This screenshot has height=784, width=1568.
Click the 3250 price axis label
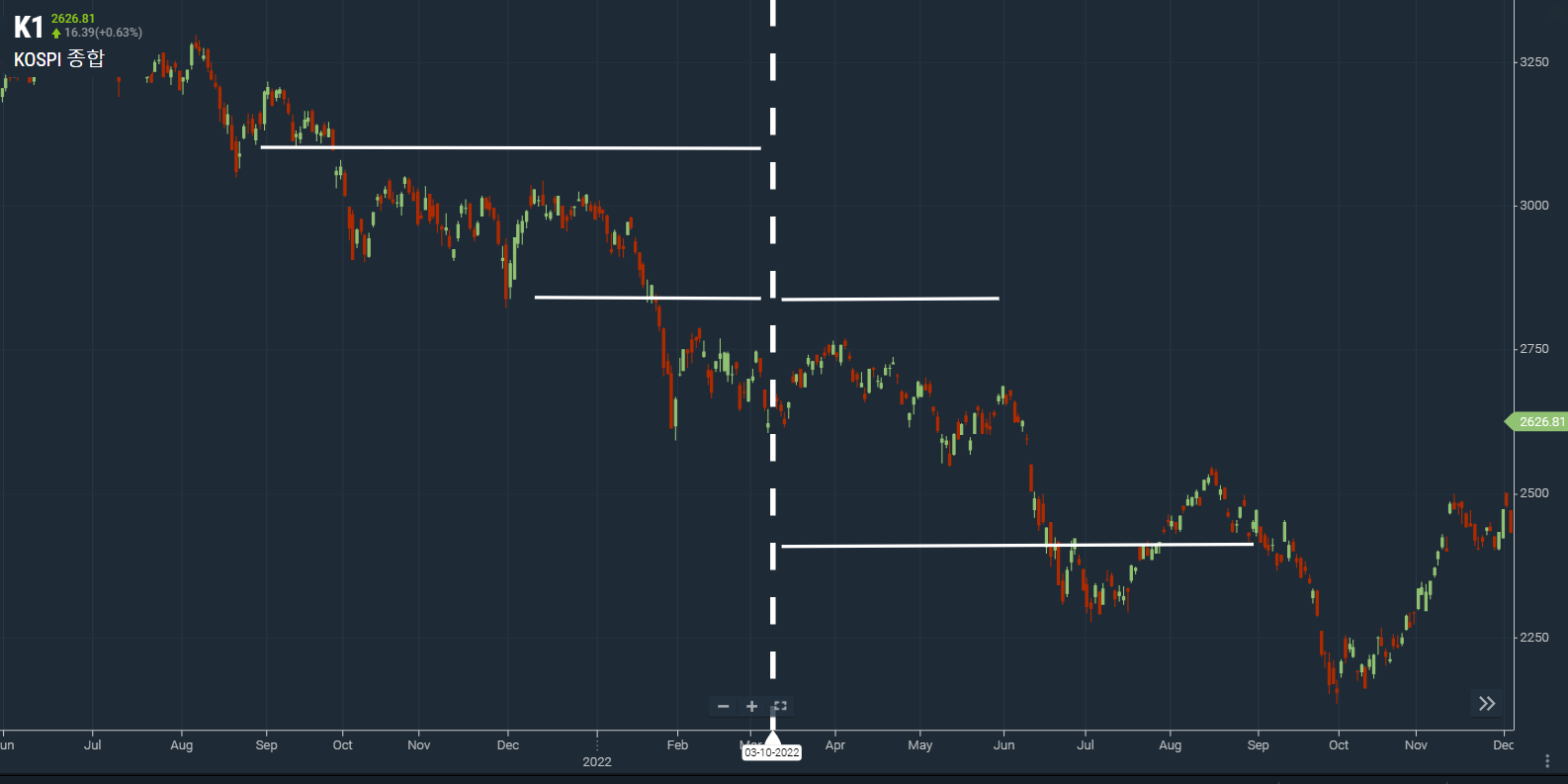(1534, 61)
